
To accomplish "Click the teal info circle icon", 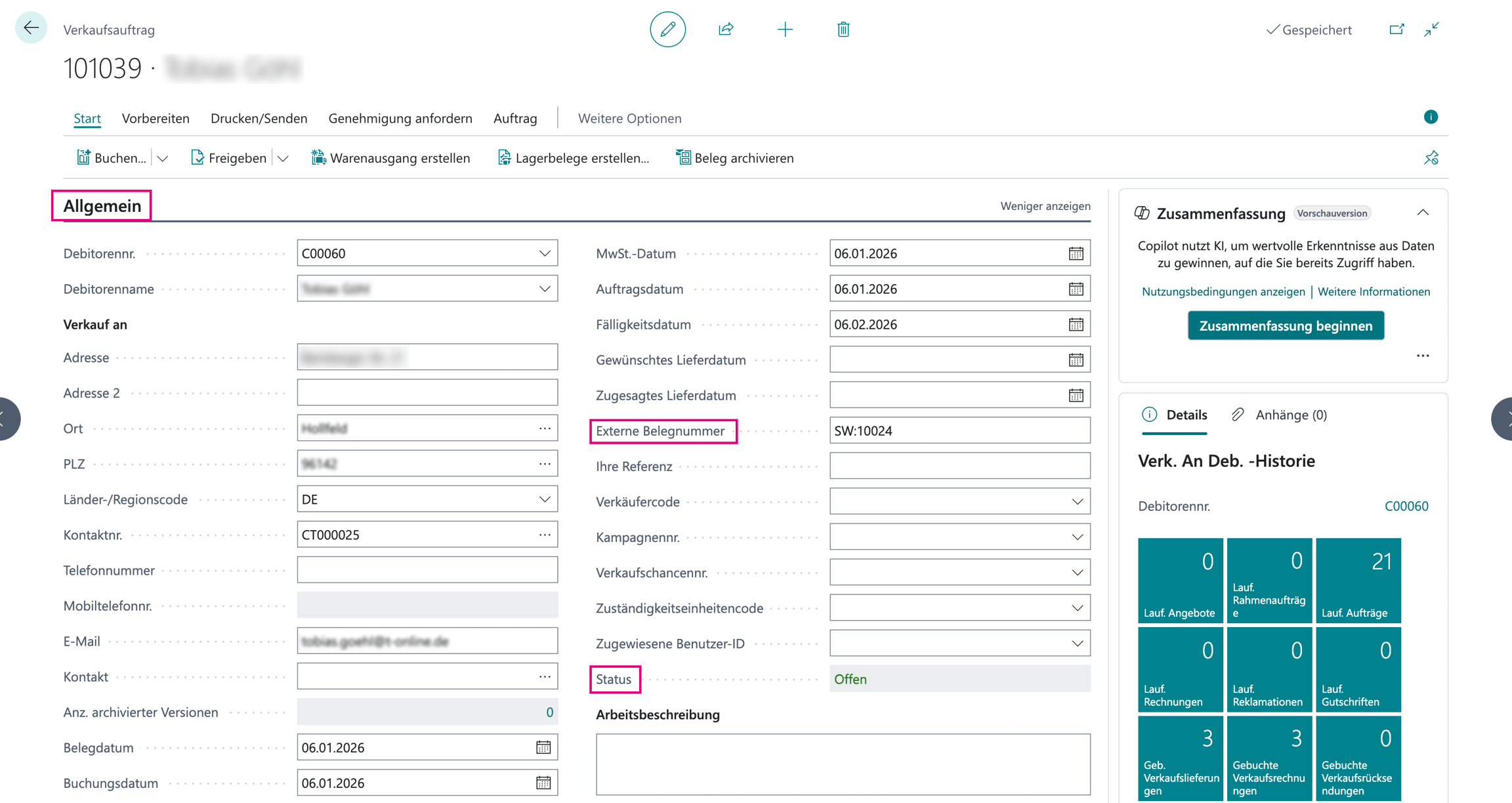I will [1431, 117].
